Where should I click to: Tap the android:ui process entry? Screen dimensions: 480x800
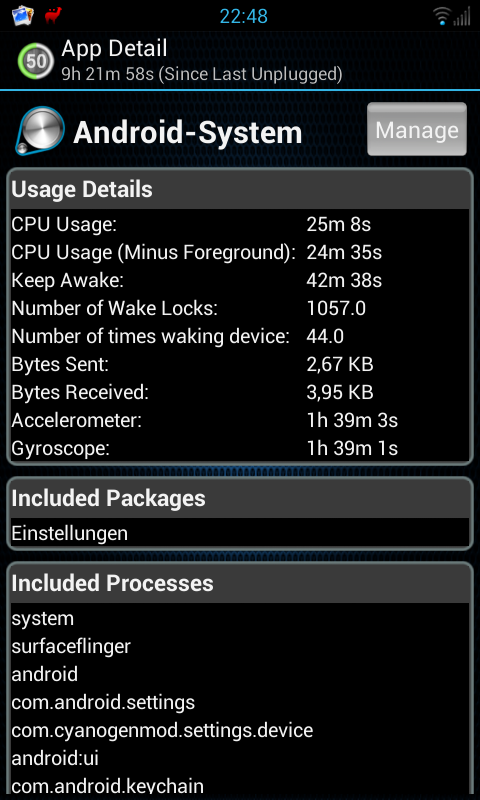point(55,758)
